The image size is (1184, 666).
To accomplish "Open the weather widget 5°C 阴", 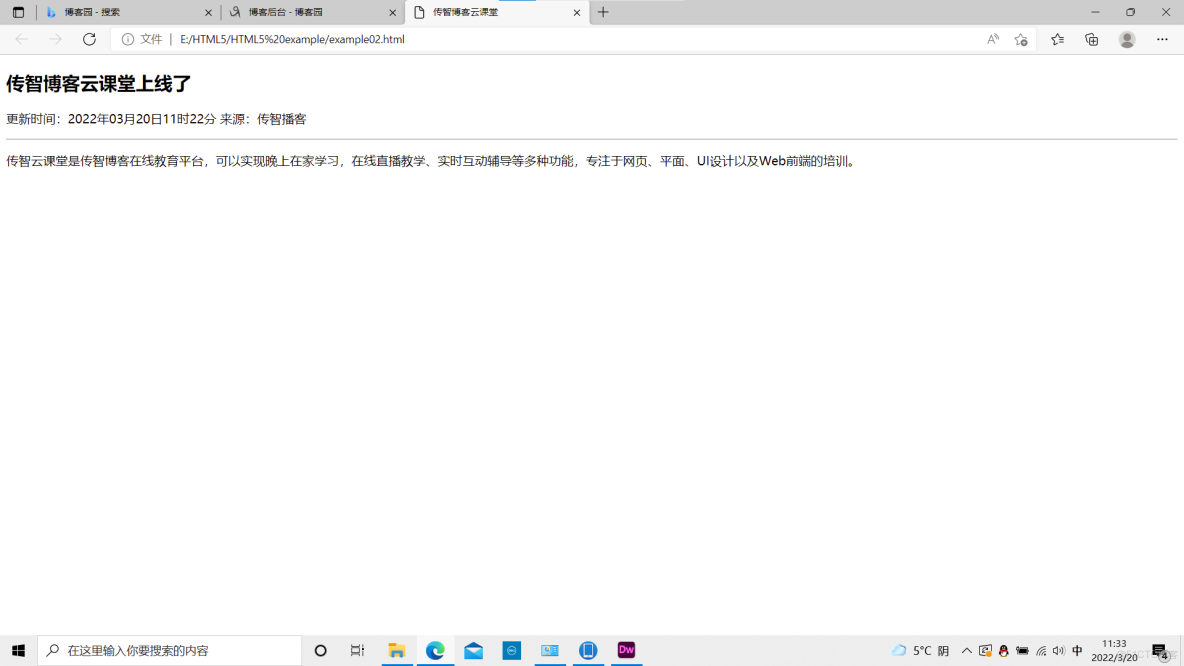I will (920, 650).
